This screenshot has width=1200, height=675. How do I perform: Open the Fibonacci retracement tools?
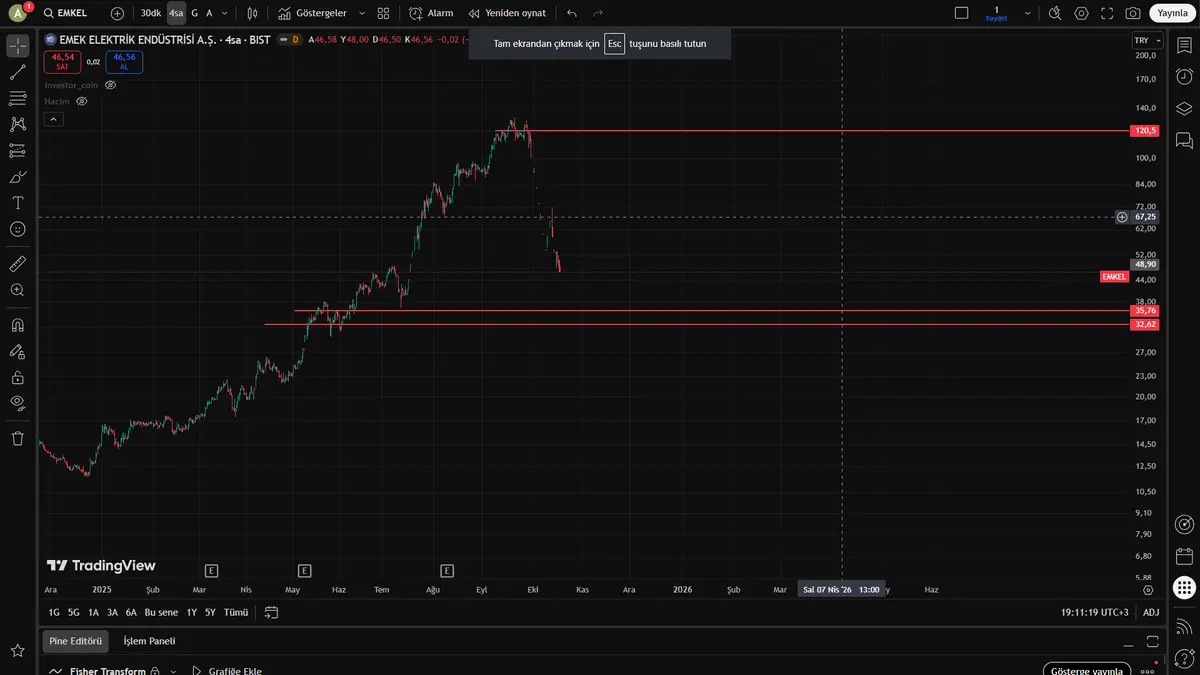pyautogui.click(x=18, y=98)
